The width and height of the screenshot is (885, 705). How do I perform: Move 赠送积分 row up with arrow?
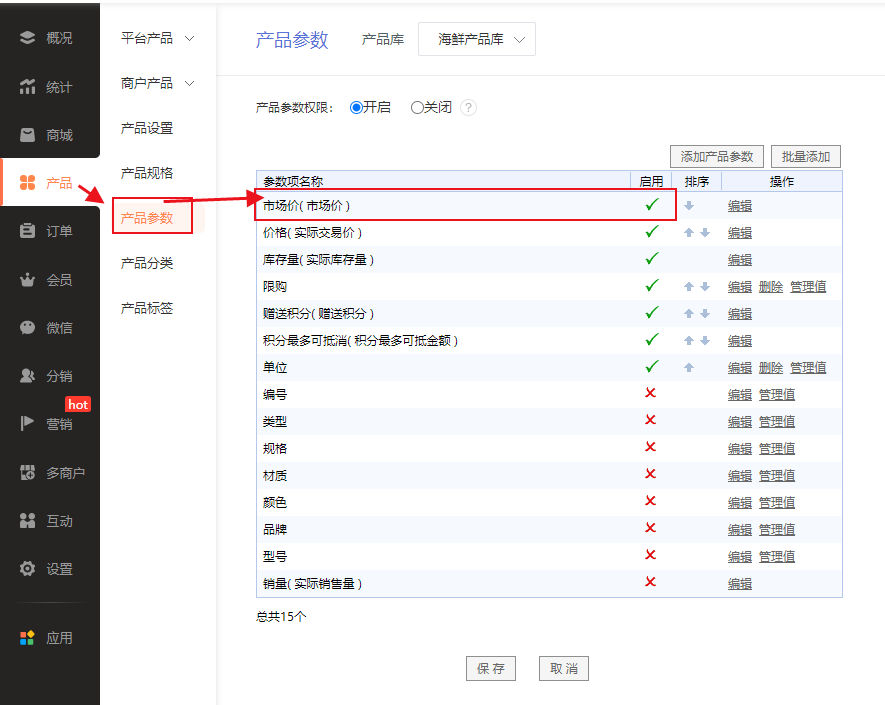(x=689, y=313)
